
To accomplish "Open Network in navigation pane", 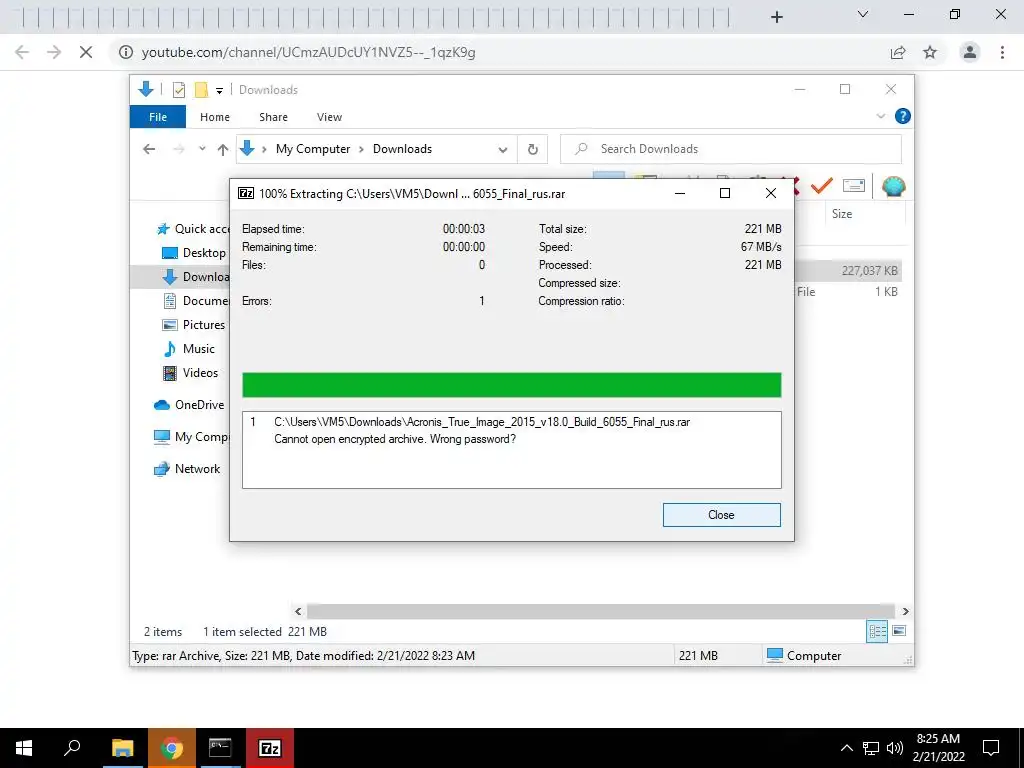I will tap(187, 469).
